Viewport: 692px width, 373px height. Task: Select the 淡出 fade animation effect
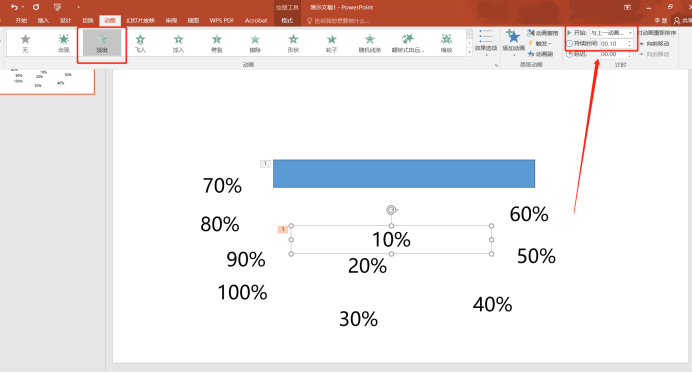[x=102, y=43]
